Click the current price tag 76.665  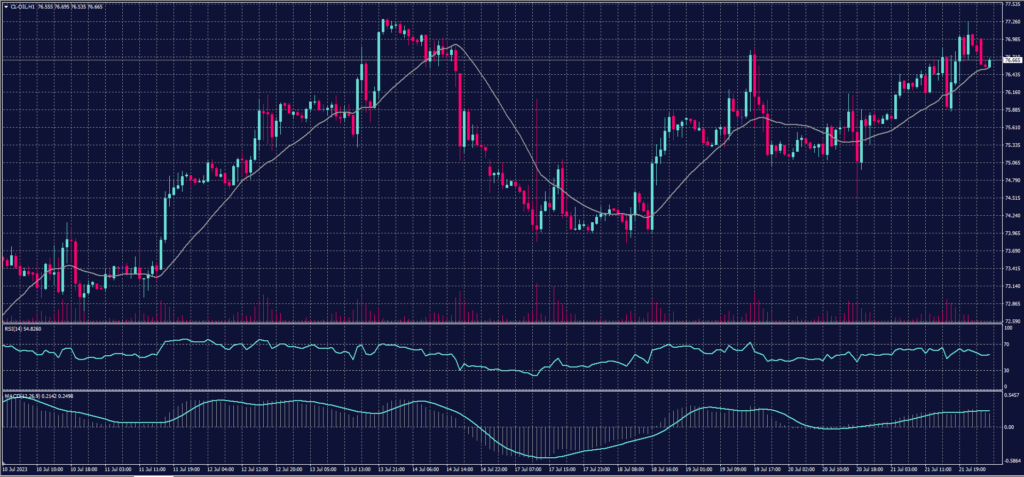[x=1011, y=60]
